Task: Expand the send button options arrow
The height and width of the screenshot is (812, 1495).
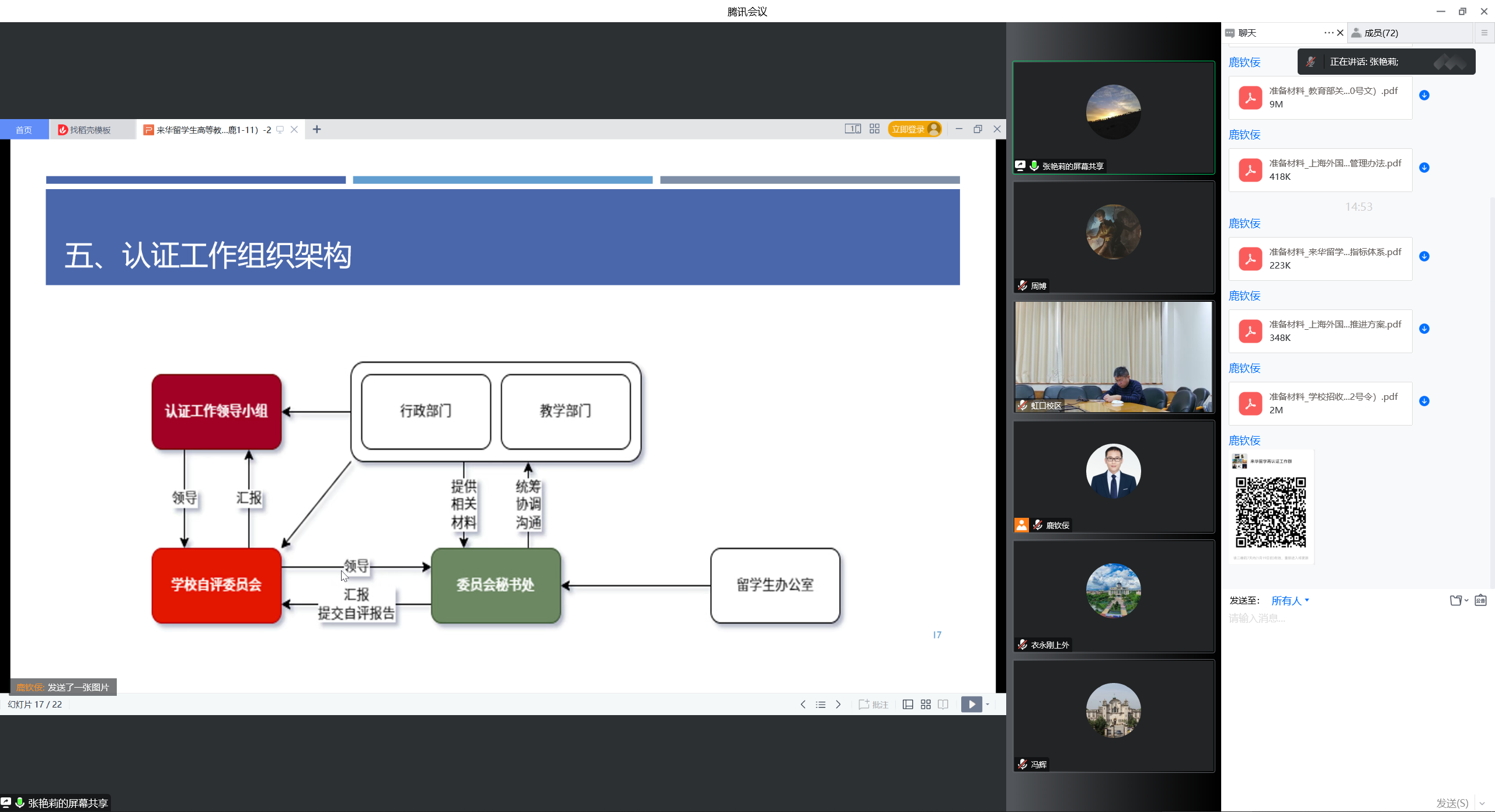Action: (x=1482, y=803)
